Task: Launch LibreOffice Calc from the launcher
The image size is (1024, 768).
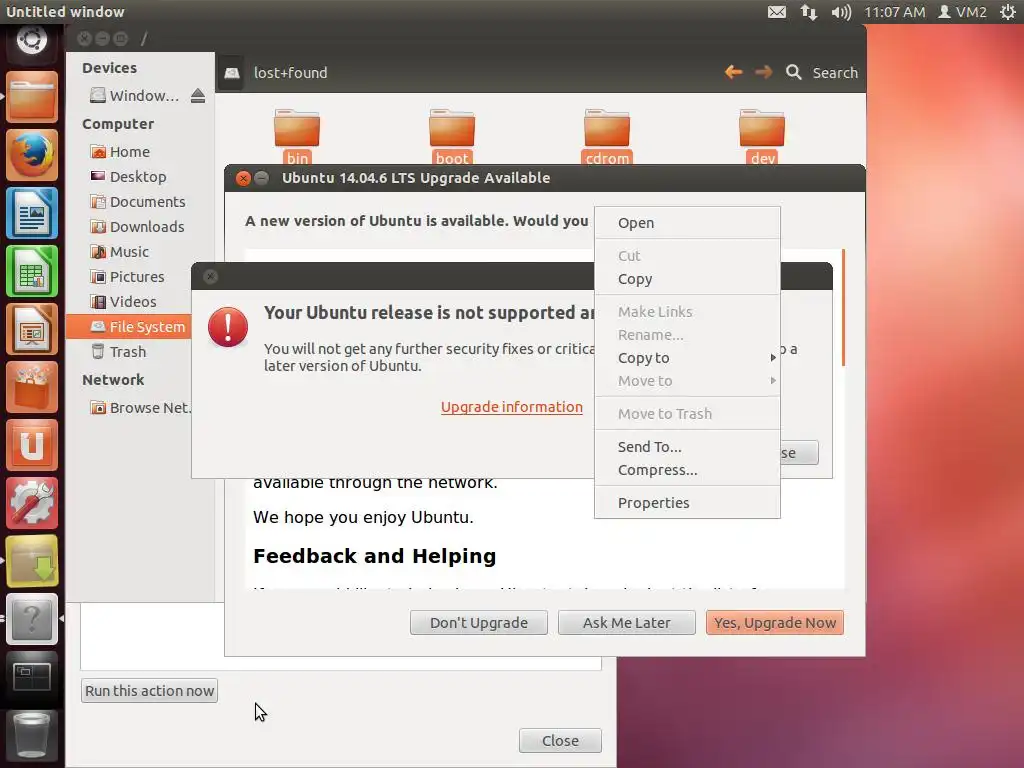Action: click(x=32, y=271)
